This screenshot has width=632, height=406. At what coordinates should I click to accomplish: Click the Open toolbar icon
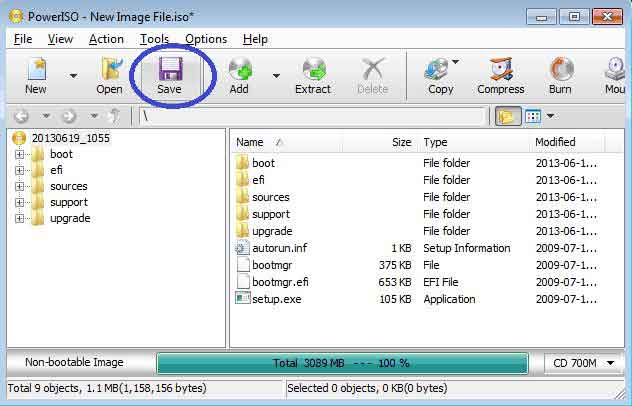[x=109, y=76]
